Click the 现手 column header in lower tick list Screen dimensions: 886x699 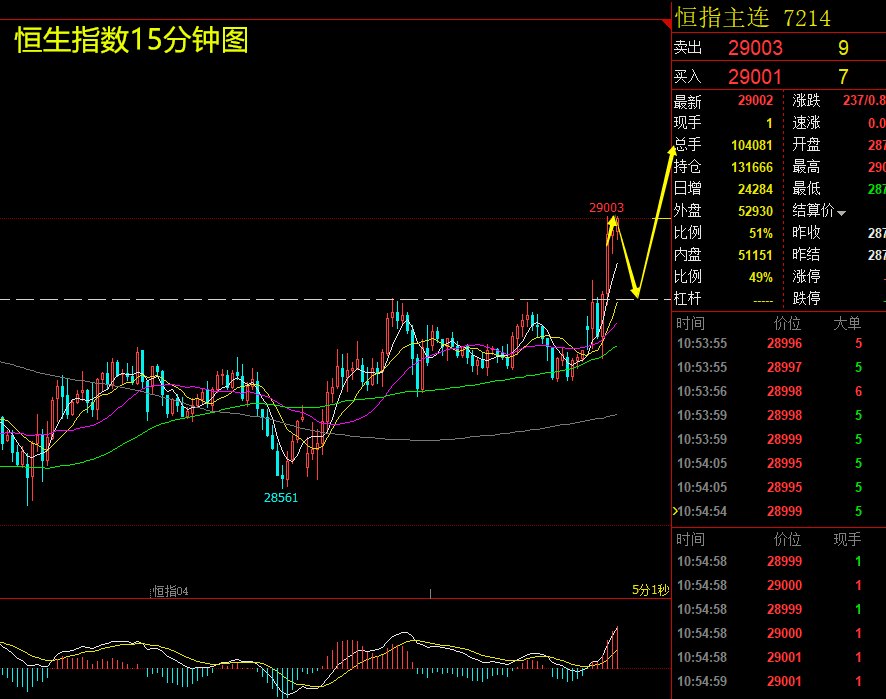pos(847,540)
